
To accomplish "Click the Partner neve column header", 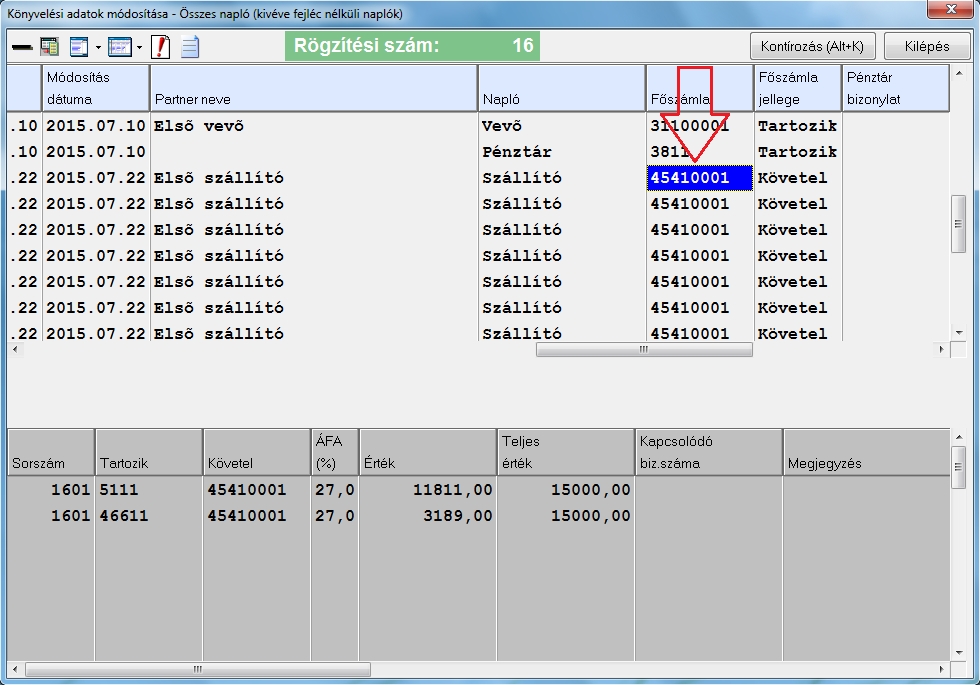I will 313,89.
